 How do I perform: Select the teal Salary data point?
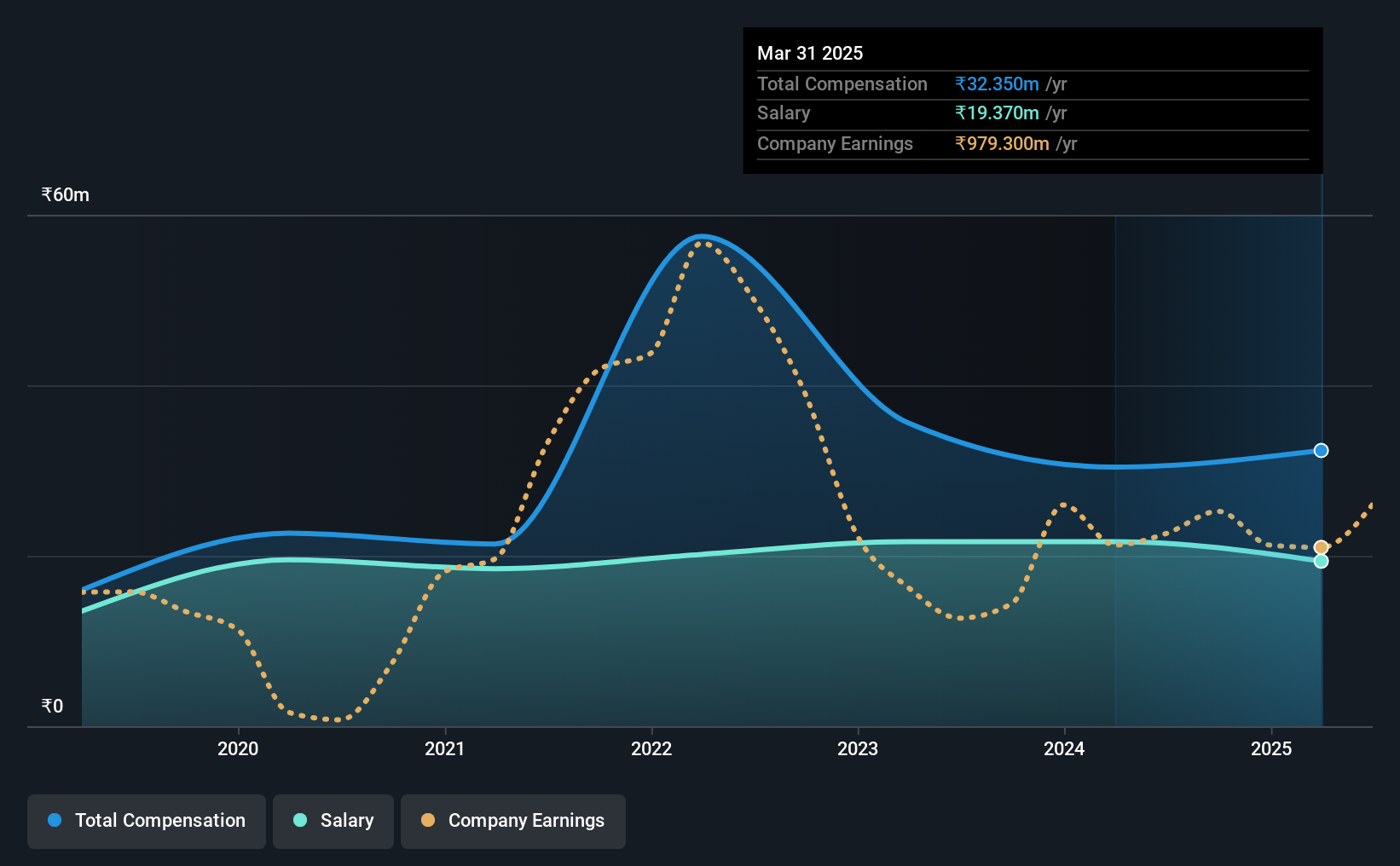click(1321, 561)
